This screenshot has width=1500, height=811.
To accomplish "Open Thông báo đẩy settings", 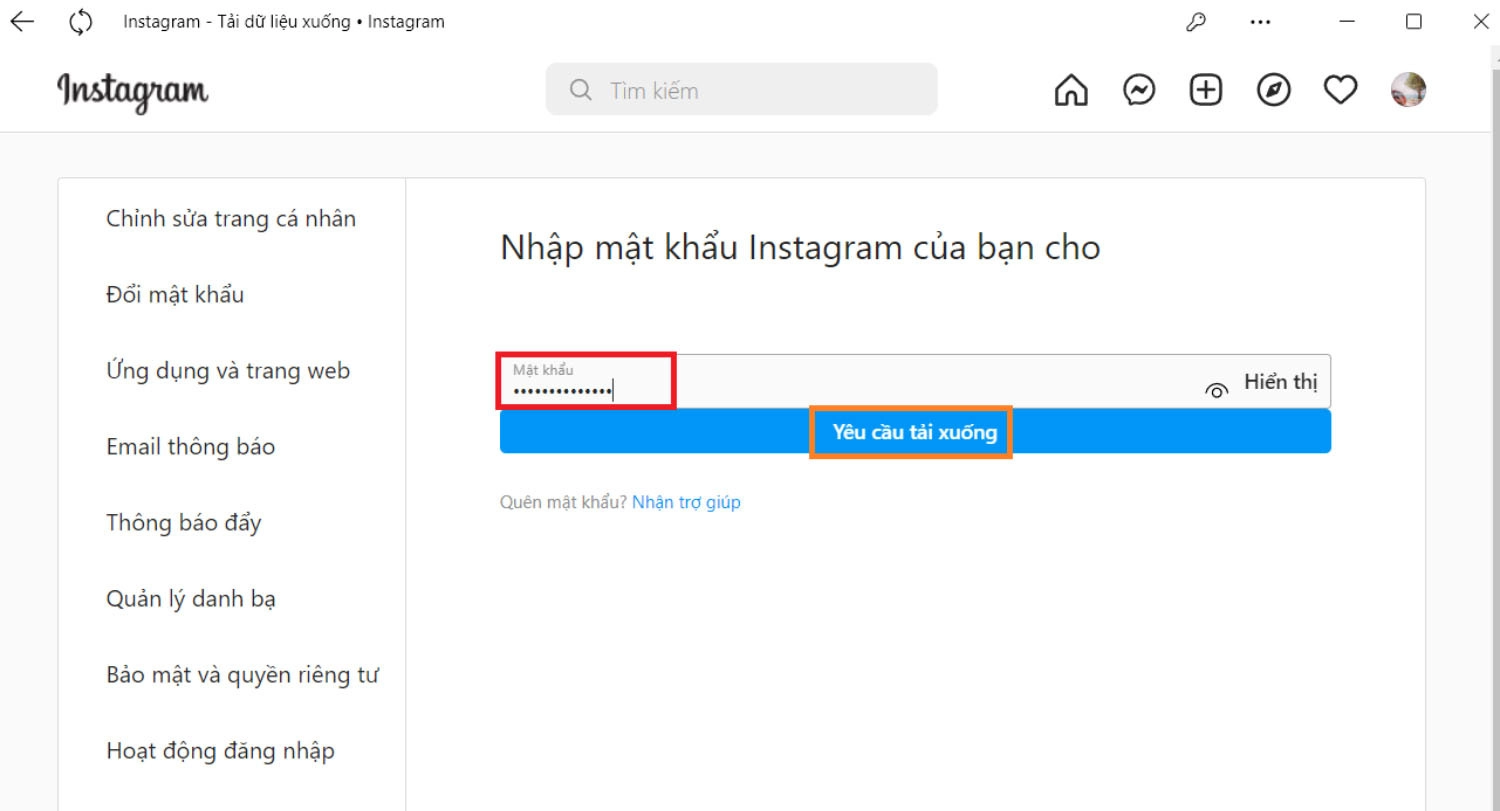I will point(184,523).
